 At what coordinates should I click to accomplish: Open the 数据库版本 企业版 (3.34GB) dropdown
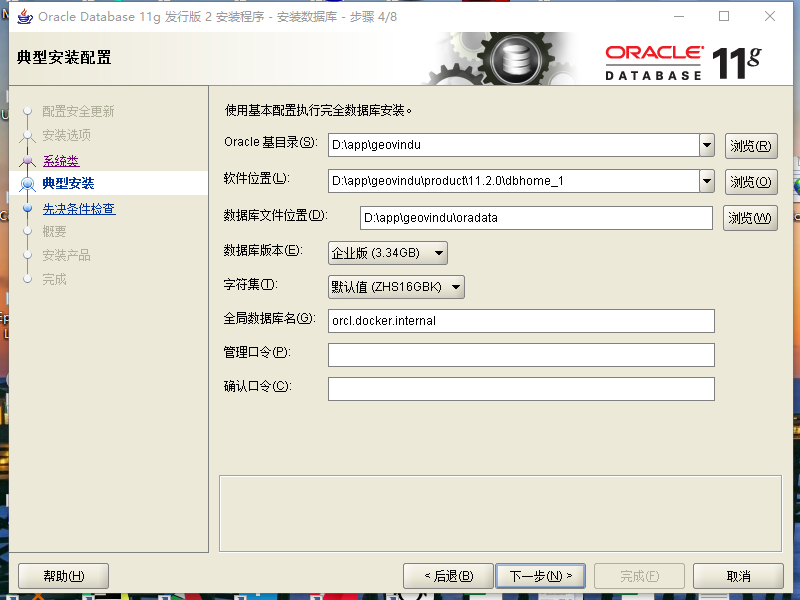tap(388, 253)
